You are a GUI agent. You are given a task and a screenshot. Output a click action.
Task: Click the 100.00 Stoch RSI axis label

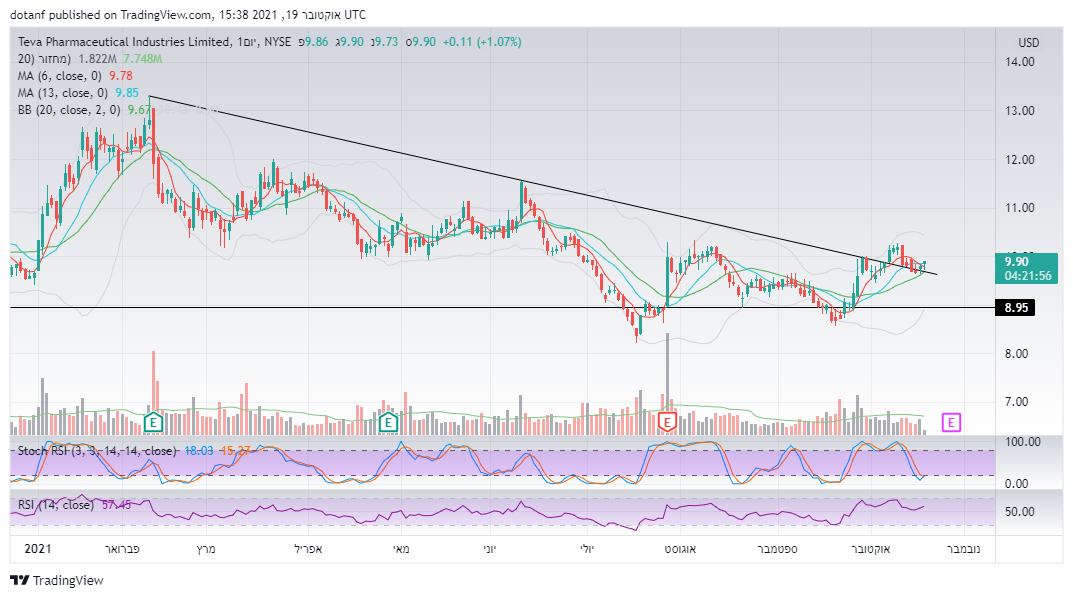tap(1022, 442)
